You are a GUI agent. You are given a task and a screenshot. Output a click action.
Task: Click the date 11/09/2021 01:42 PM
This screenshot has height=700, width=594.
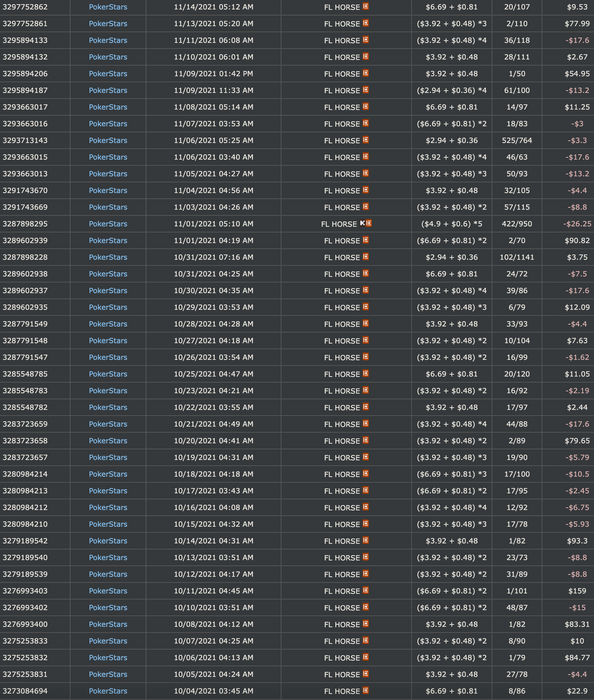pos(213,74)
